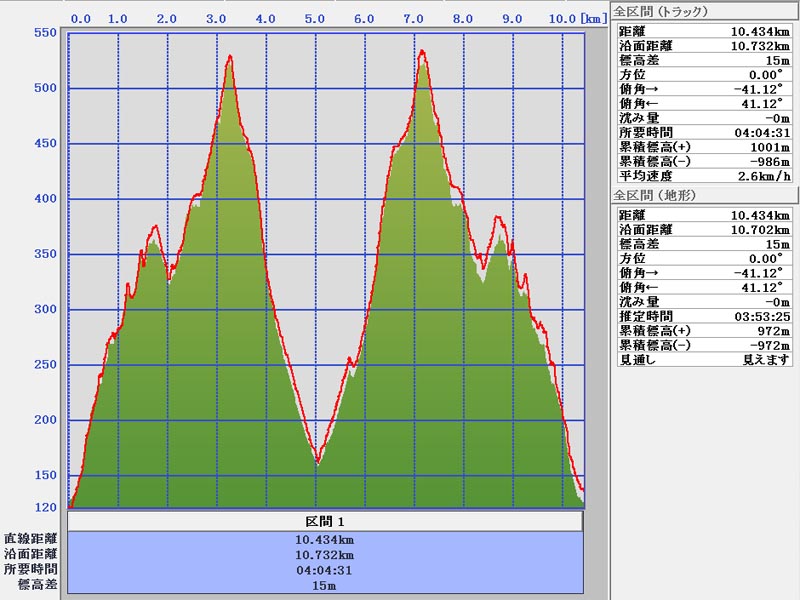800x600 pixels.
Task: Click the 10.0 km label on distance axis
Action: point(562,19)
